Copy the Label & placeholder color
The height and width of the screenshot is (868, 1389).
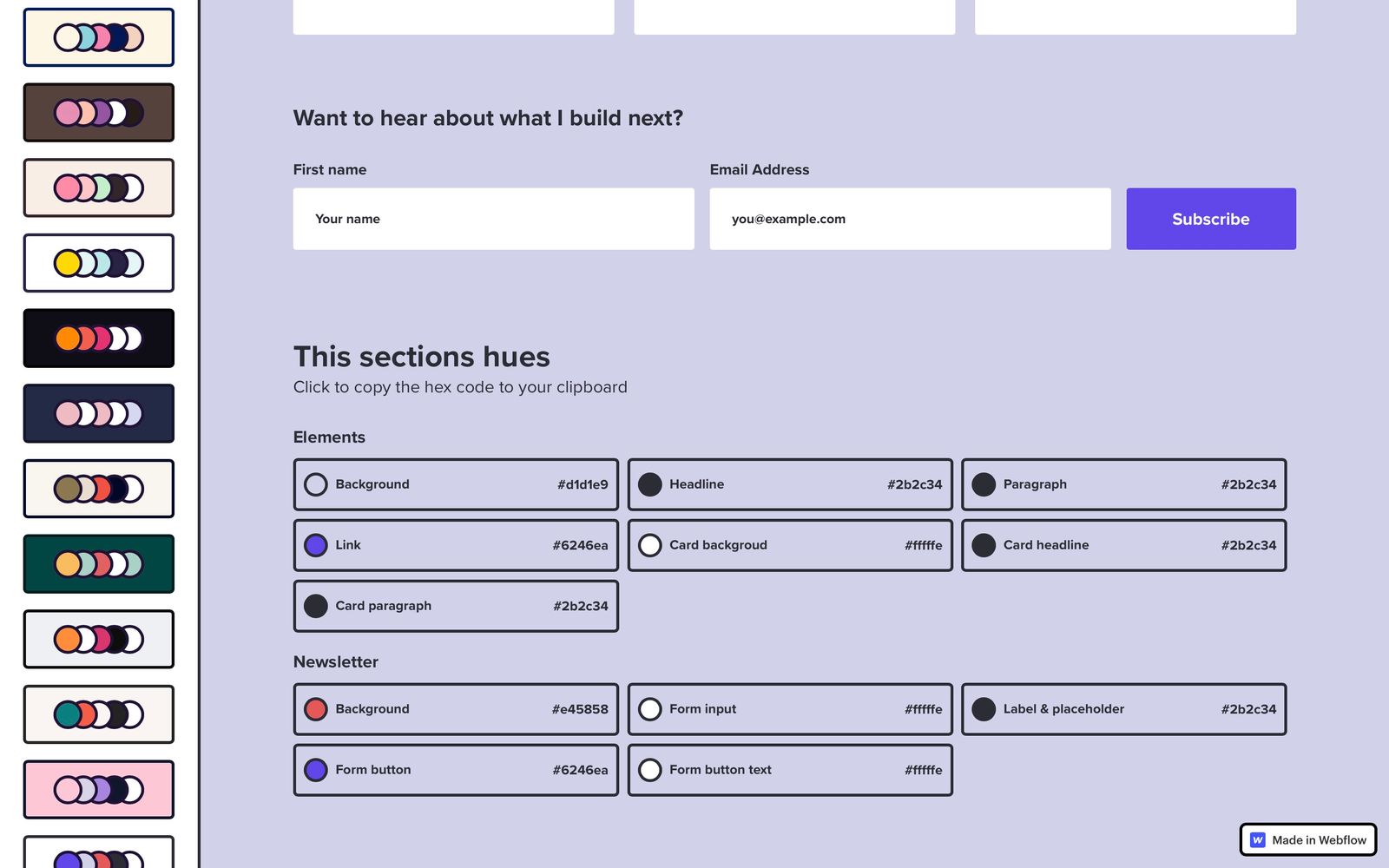pyautogui.click(x=1123, y=709)
